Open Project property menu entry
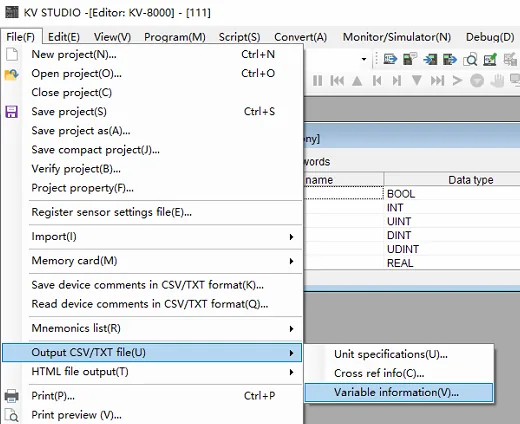The width and height of the screenshot is (520, 424). pos(152,188)
